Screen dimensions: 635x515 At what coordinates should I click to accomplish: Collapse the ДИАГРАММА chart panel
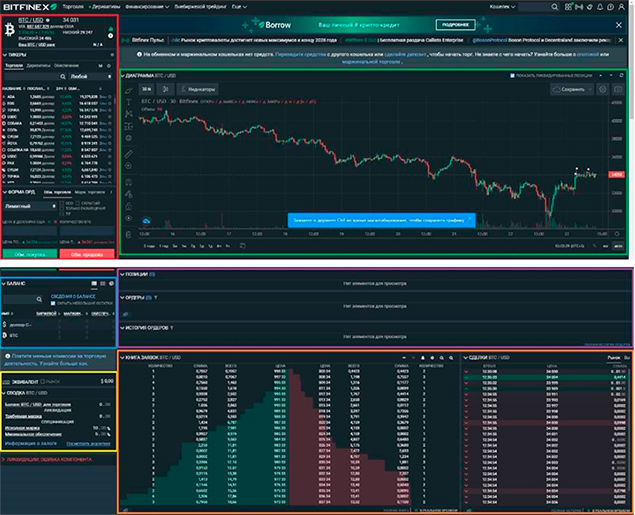pos(122,76)
